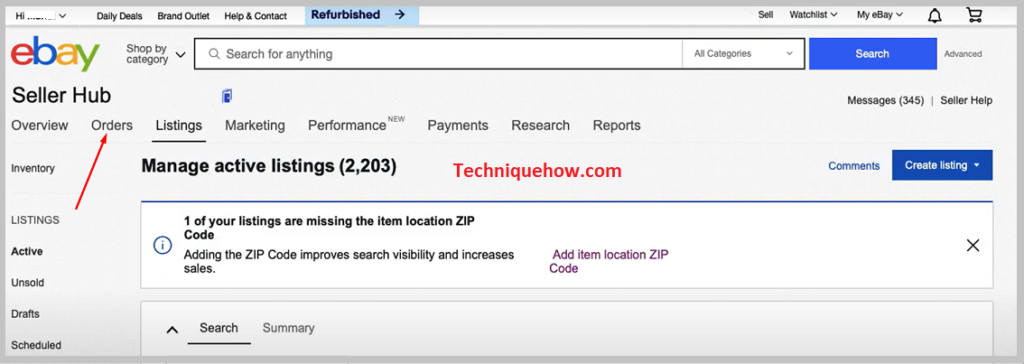This screenshot has width=1024, height=364.
Task: Open the Marketing tab
Action: 255,125
